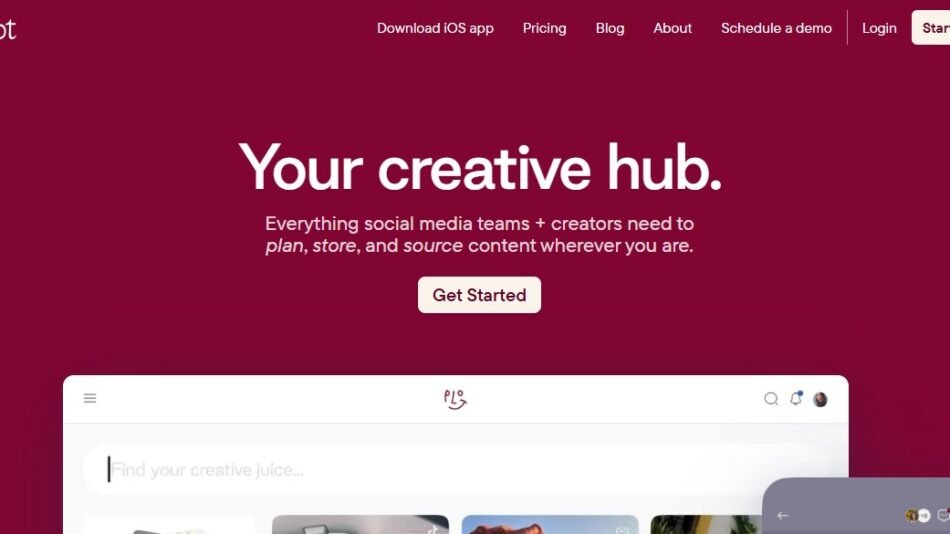Open the red rock landscape thumbnail

pos(550,524)
